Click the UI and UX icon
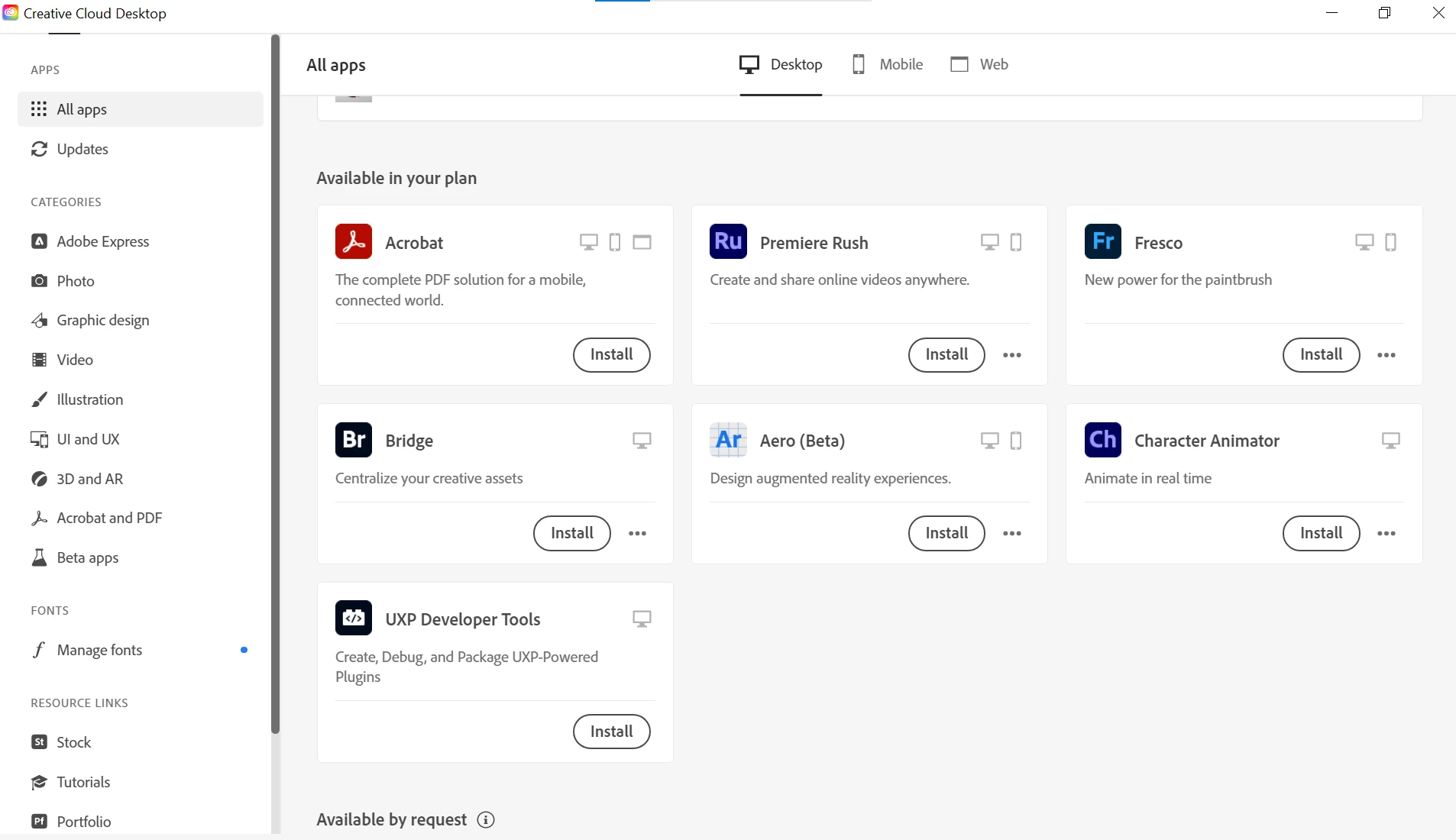Image resolution: width=1456 pixels, height=840 pixels. pos(39,439)
